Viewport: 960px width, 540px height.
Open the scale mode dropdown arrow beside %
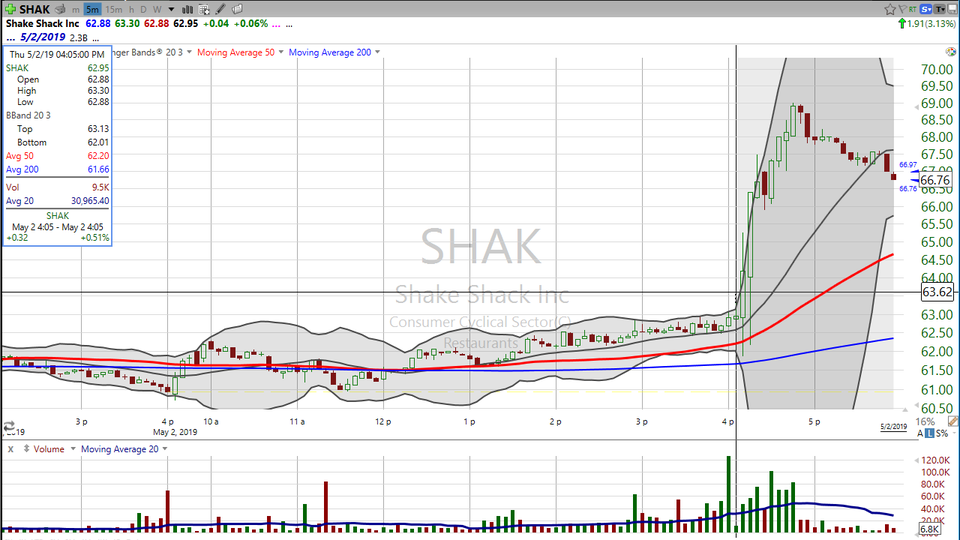pyautogui.click(x=954, y=433)
